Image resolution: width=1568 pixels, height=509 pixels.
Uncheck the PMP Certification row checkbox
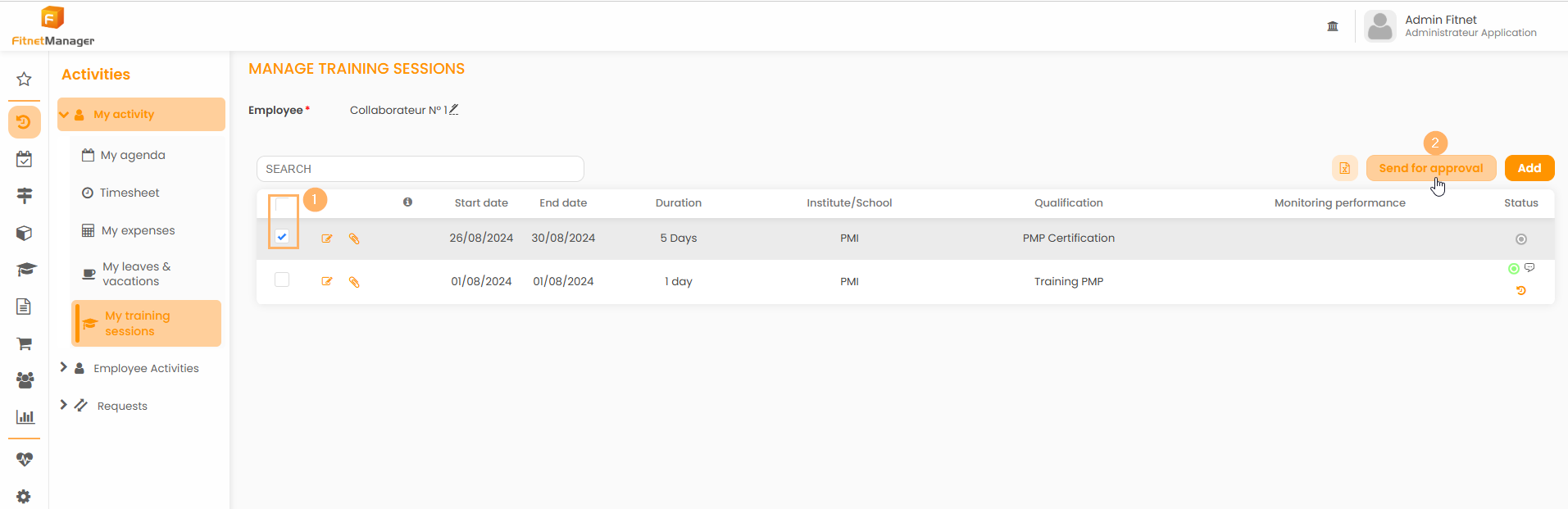(x=282, y=237)
